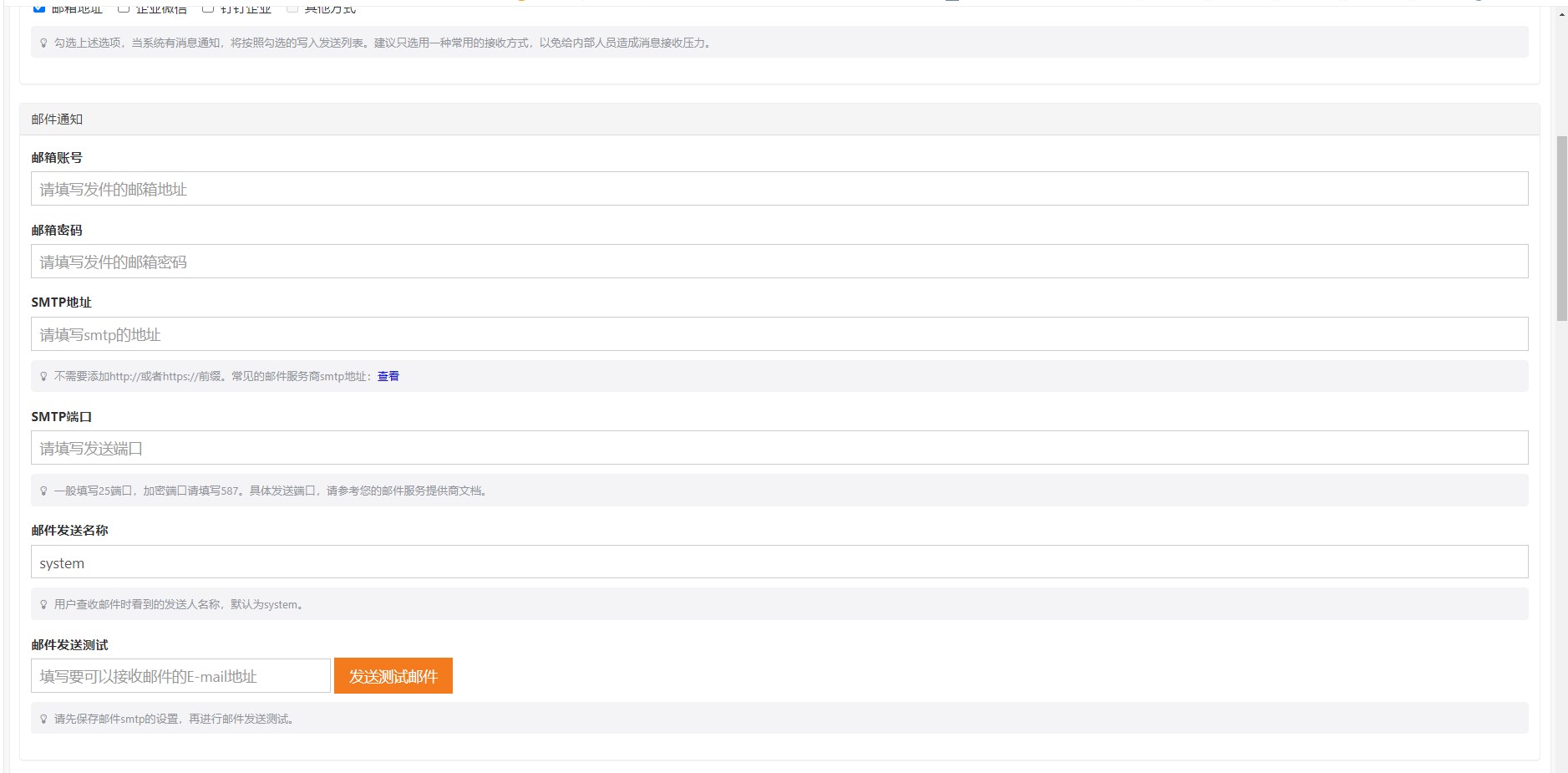
Task: Uncheck the 邮箱地址 checkbox
Action: (x=39, y=8)
